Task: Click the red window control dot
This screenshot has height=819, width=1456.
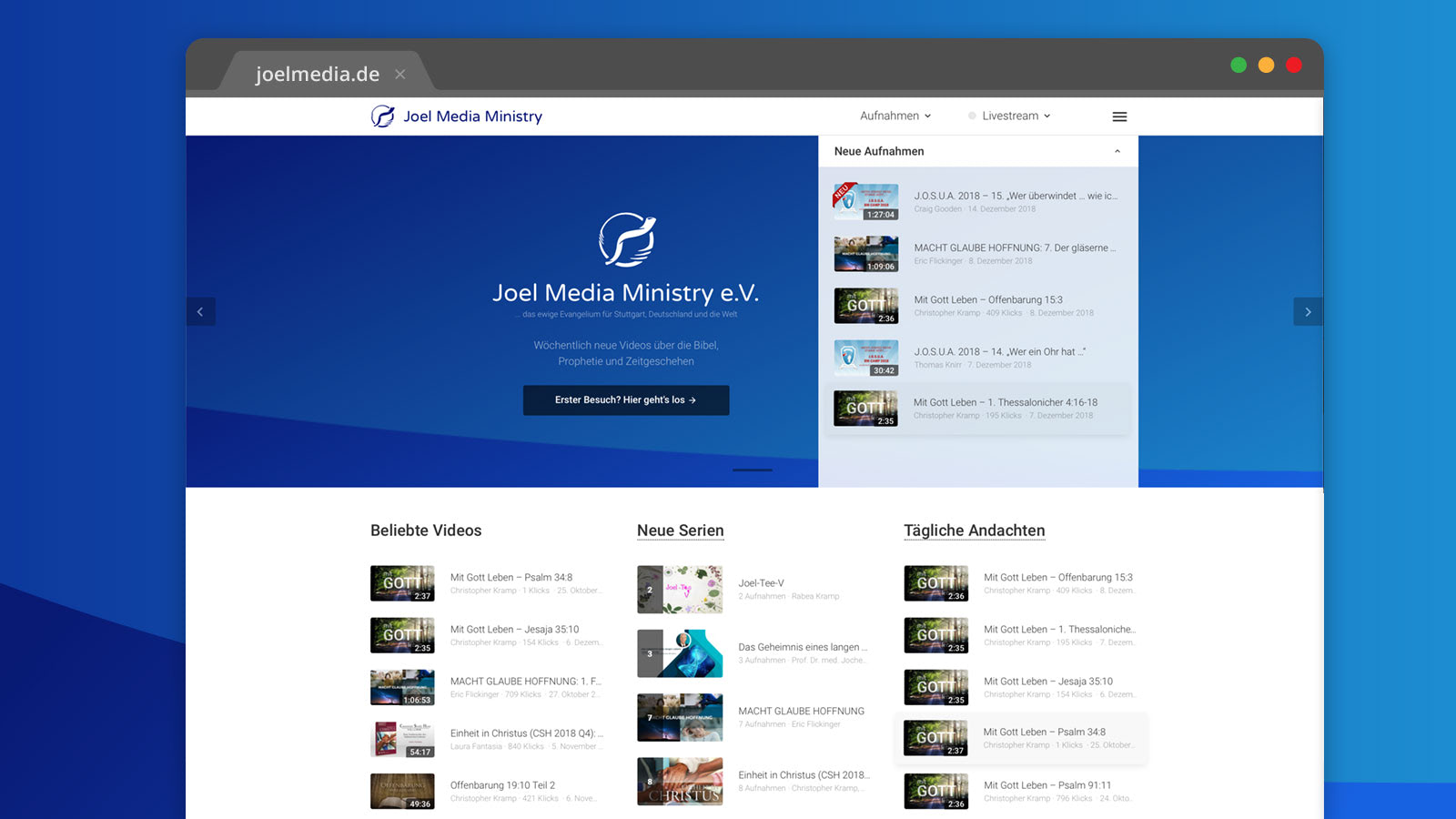Action: pos(1294,65)
